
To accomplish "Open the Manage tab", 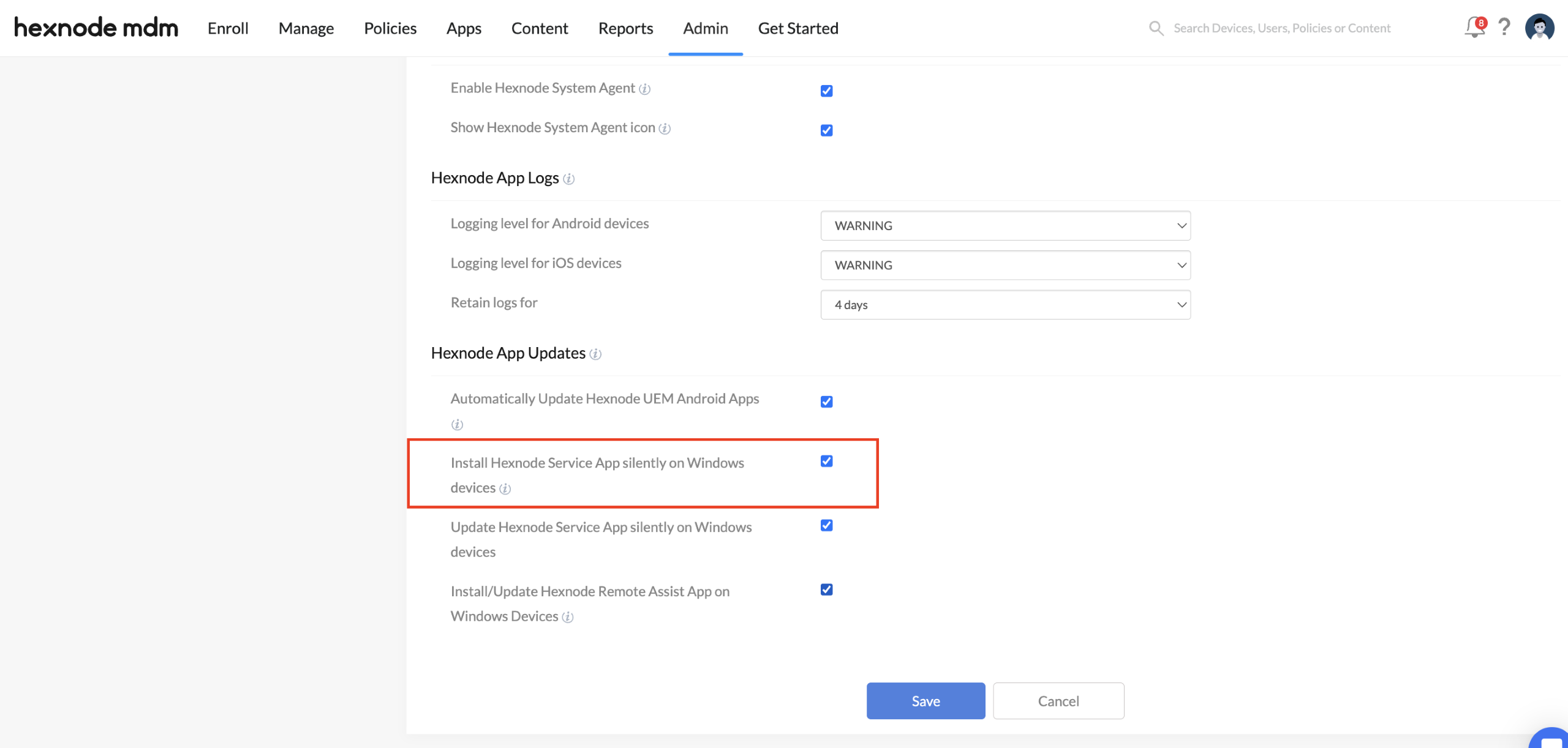I will 306,28.
